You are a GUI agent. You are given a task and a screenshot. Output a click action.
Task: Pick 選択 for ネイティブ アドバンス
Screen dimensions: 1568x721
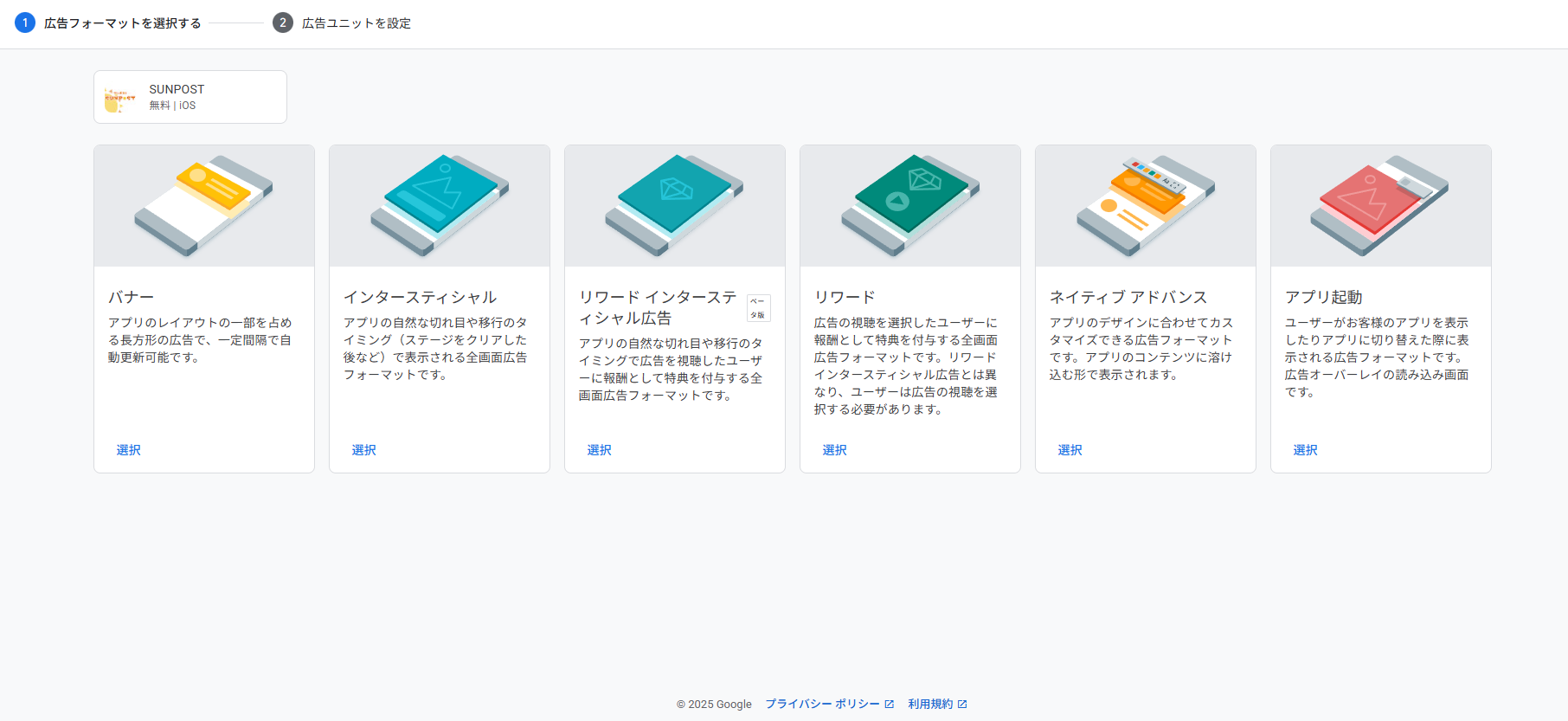coord(1070,450)
